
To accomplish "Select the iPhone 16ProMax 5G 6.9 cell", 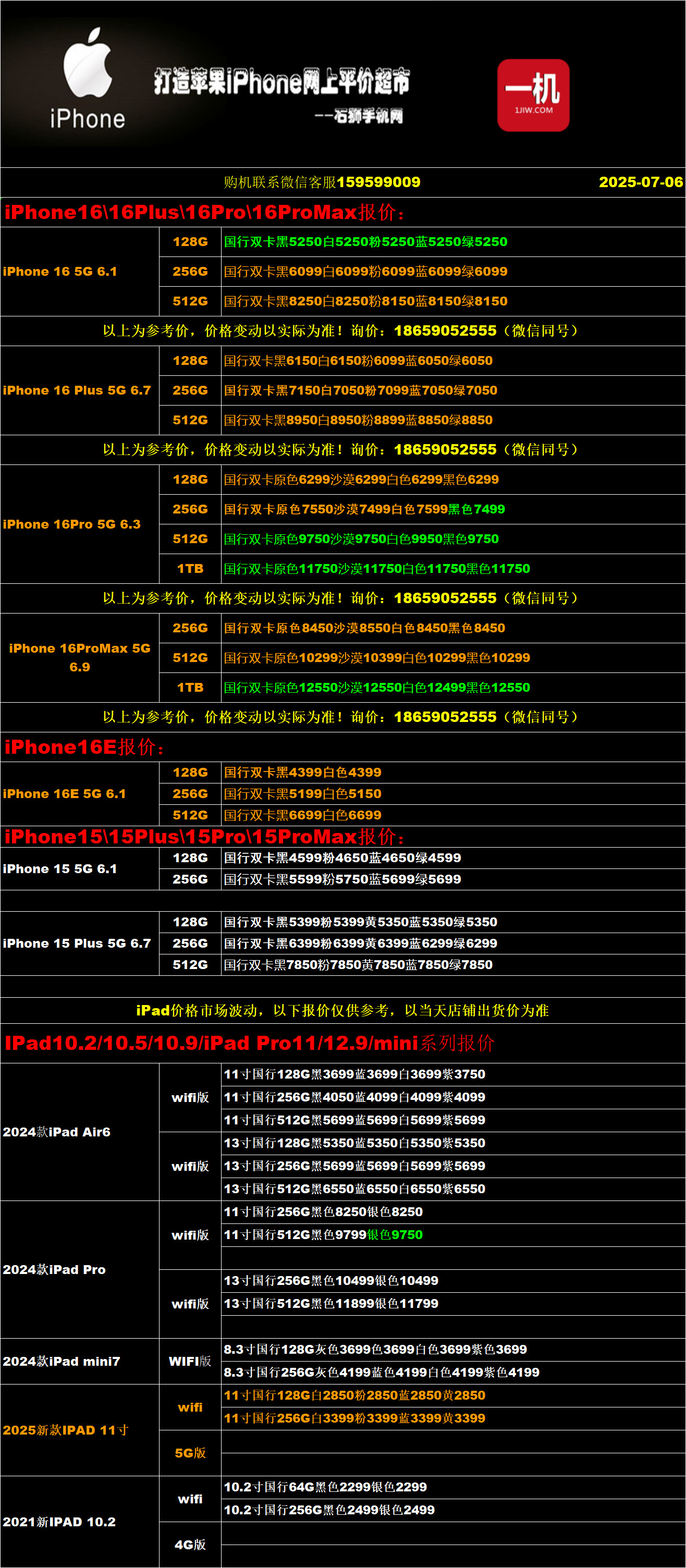I will click(80, 657).
